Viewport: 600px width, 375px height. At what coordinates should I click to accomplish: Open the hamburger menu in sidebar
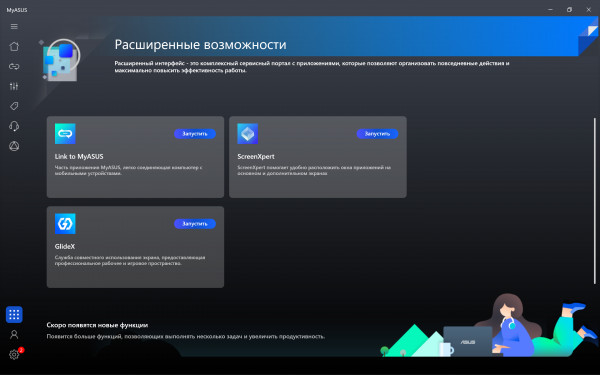14,26
